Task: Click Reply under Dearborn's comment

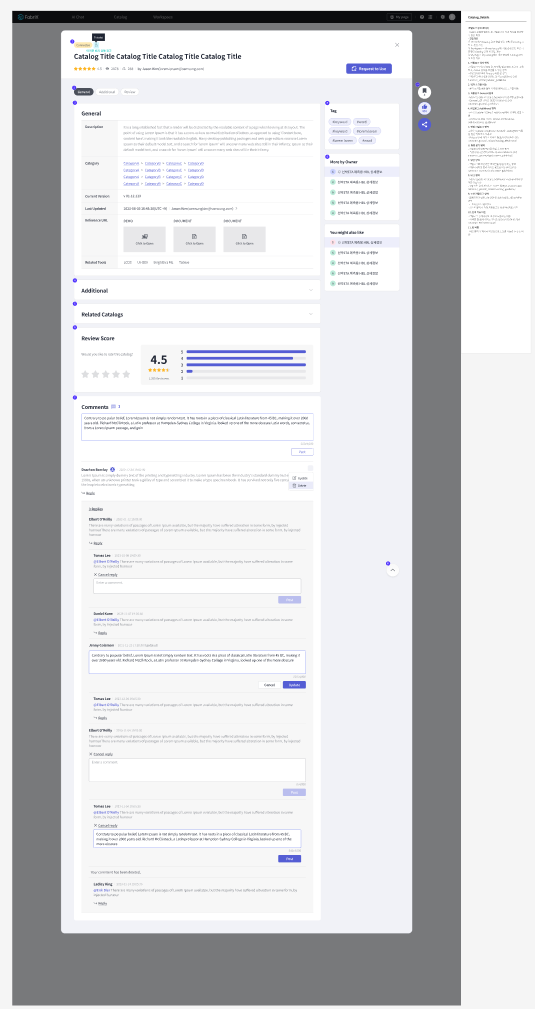Action: [88, 494]
